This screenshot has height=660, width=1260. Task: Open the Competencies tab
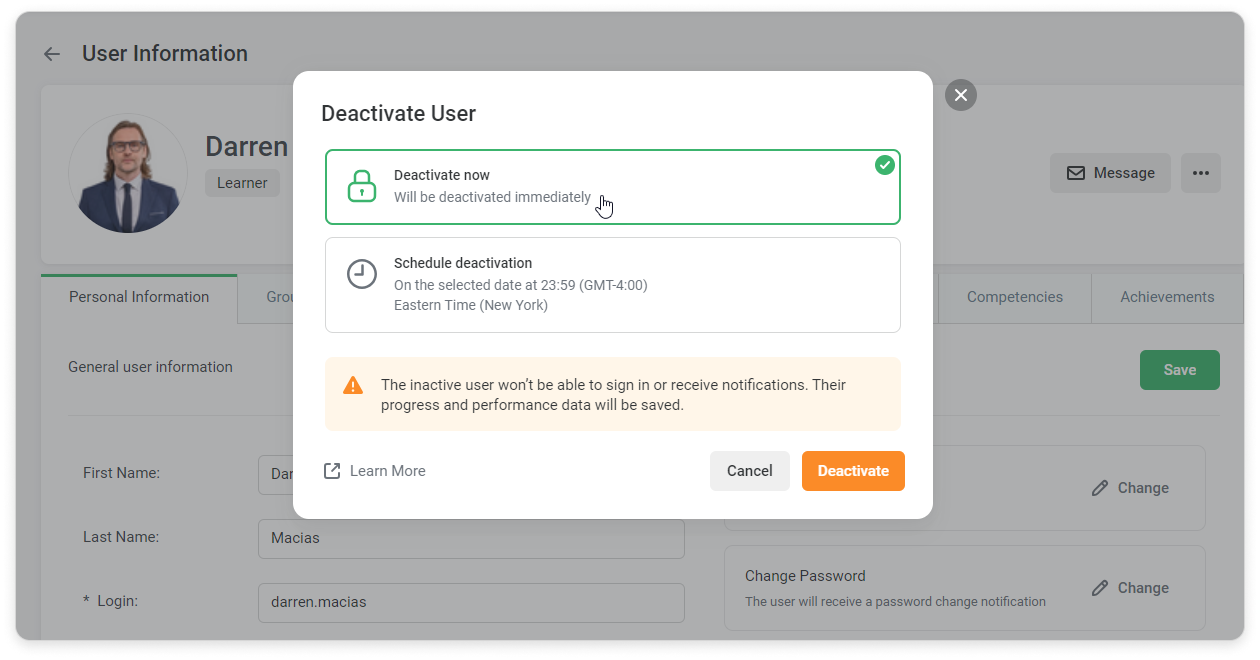[x=1014, y=297]
